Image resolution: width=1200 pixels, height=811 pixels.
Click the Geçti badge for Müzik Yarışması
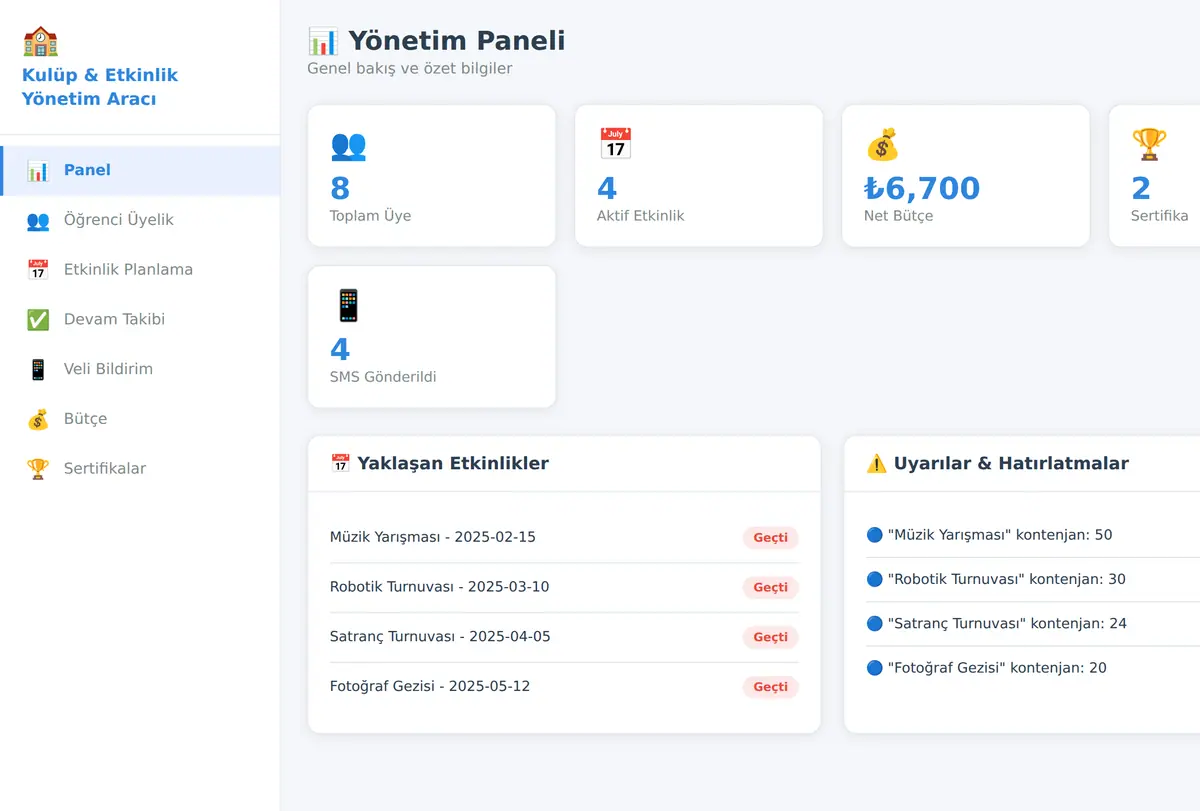coord(770,538)
